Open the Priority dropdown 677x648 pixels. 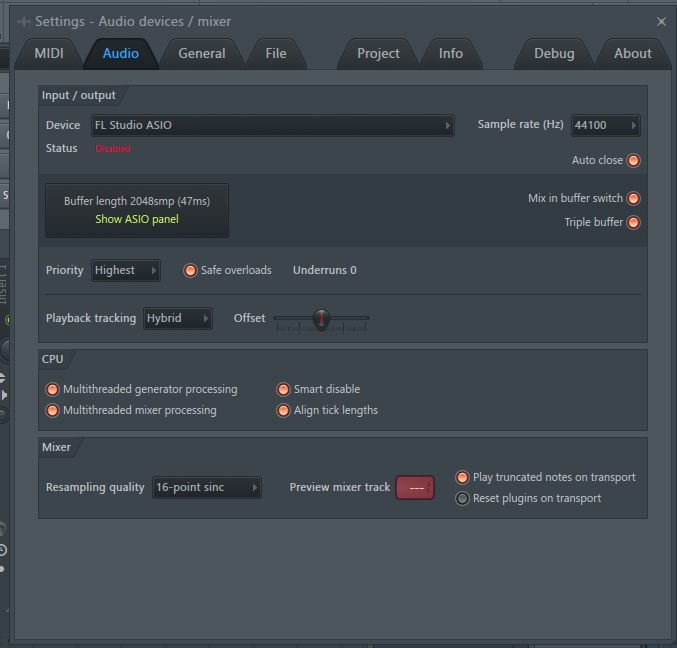click(x=125, y=270)
